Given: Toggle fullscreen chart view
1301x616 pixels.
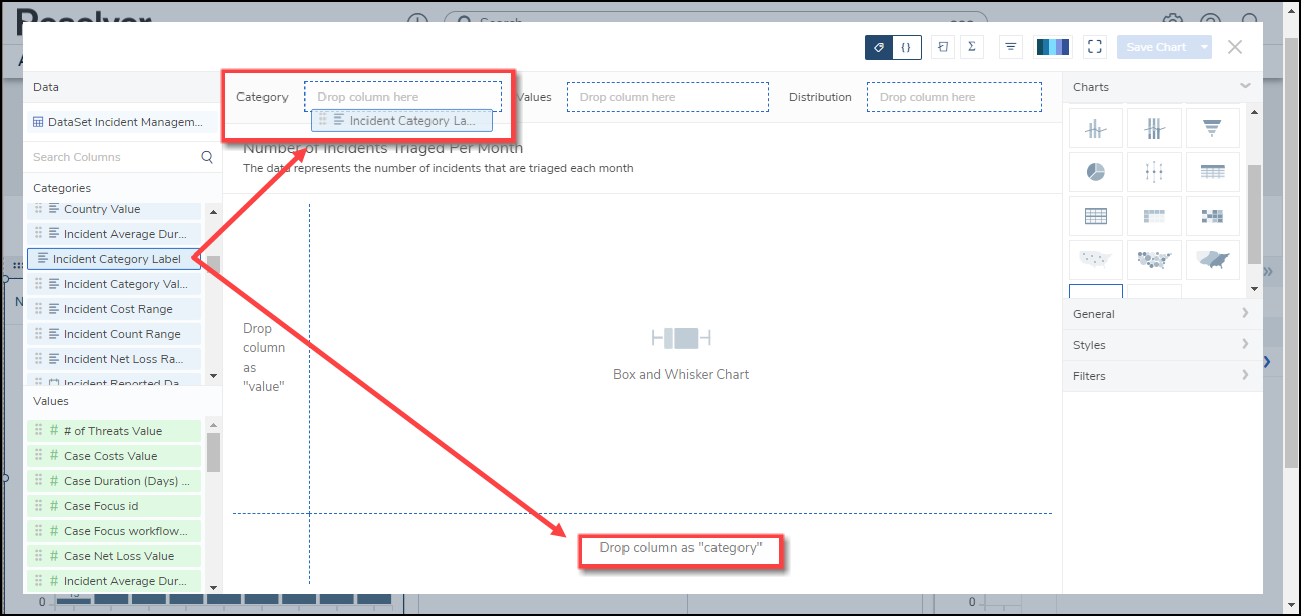Looking at the screenshot, I should [1094, 47].
